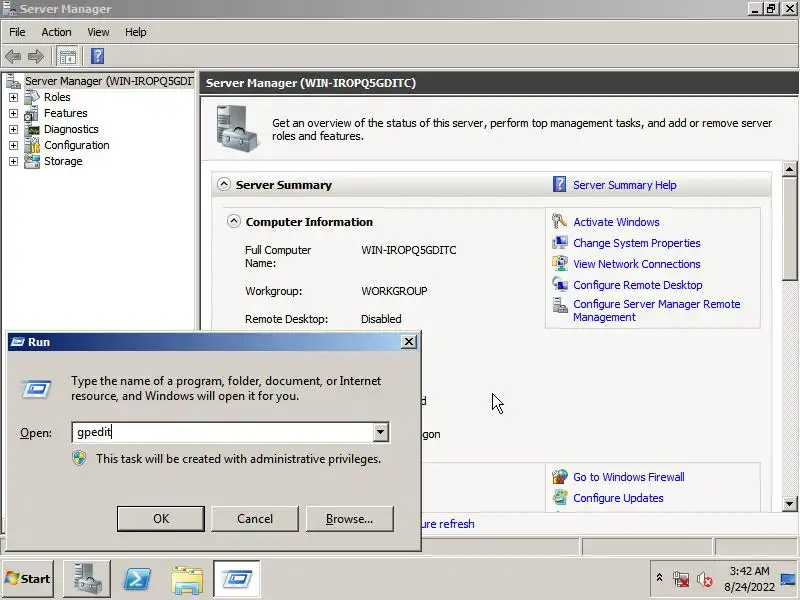
Task: Click the Activate Windows key icon
Action: click(x=559, y=221)
